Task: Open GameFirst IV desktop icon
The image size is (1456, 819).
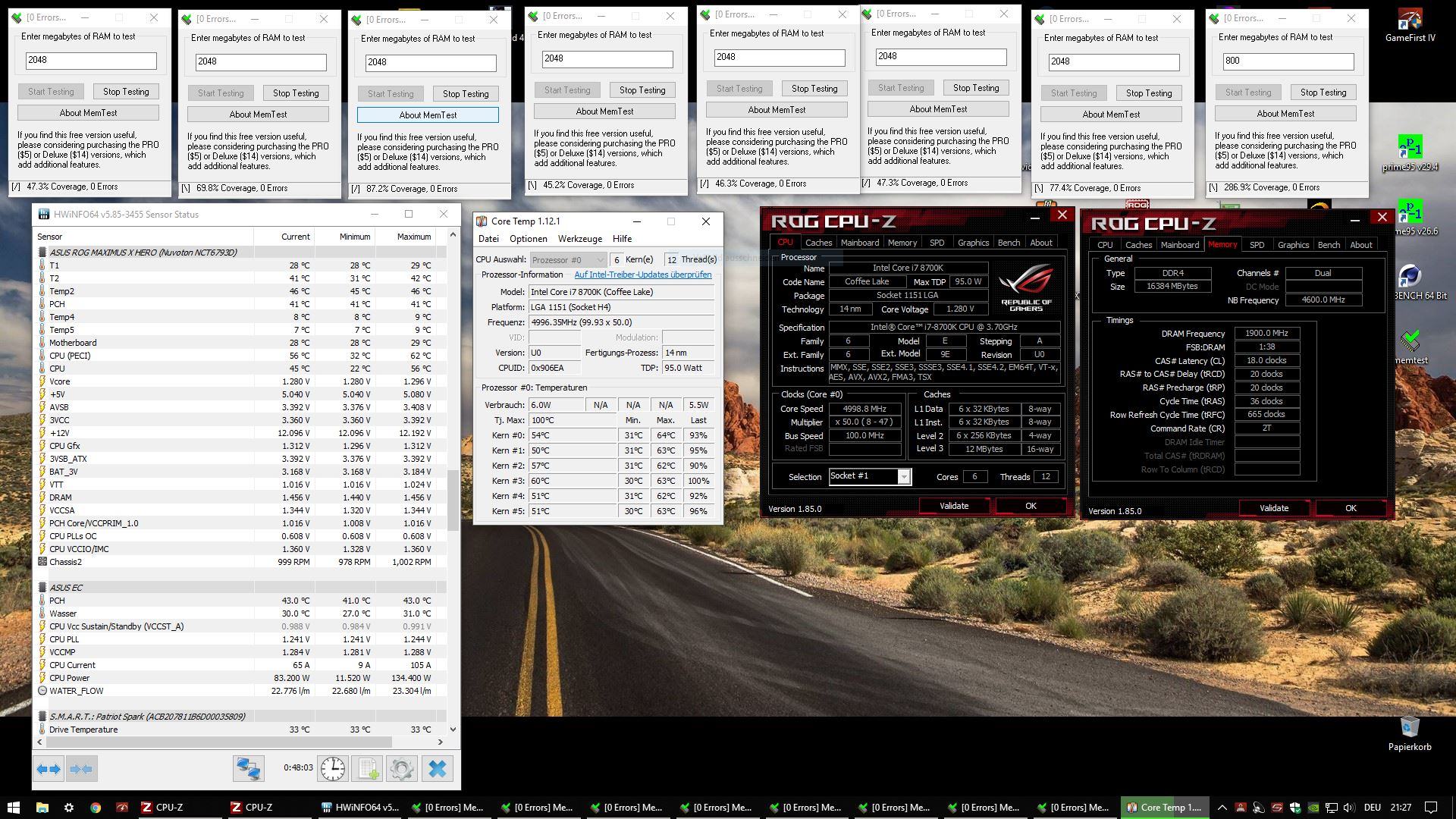Action: coord(1410,24)
